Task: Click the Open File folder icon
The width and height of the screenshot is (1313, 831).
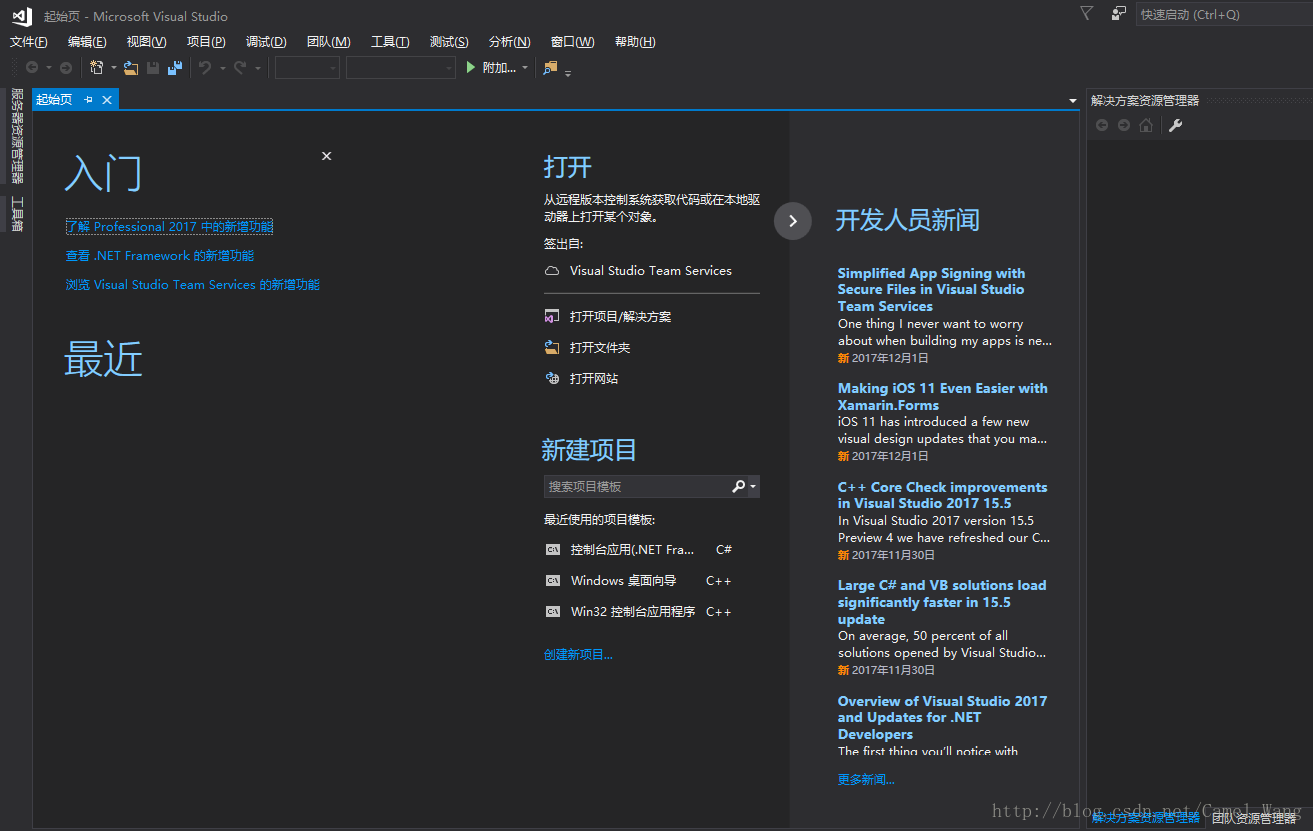Action: 131,68
